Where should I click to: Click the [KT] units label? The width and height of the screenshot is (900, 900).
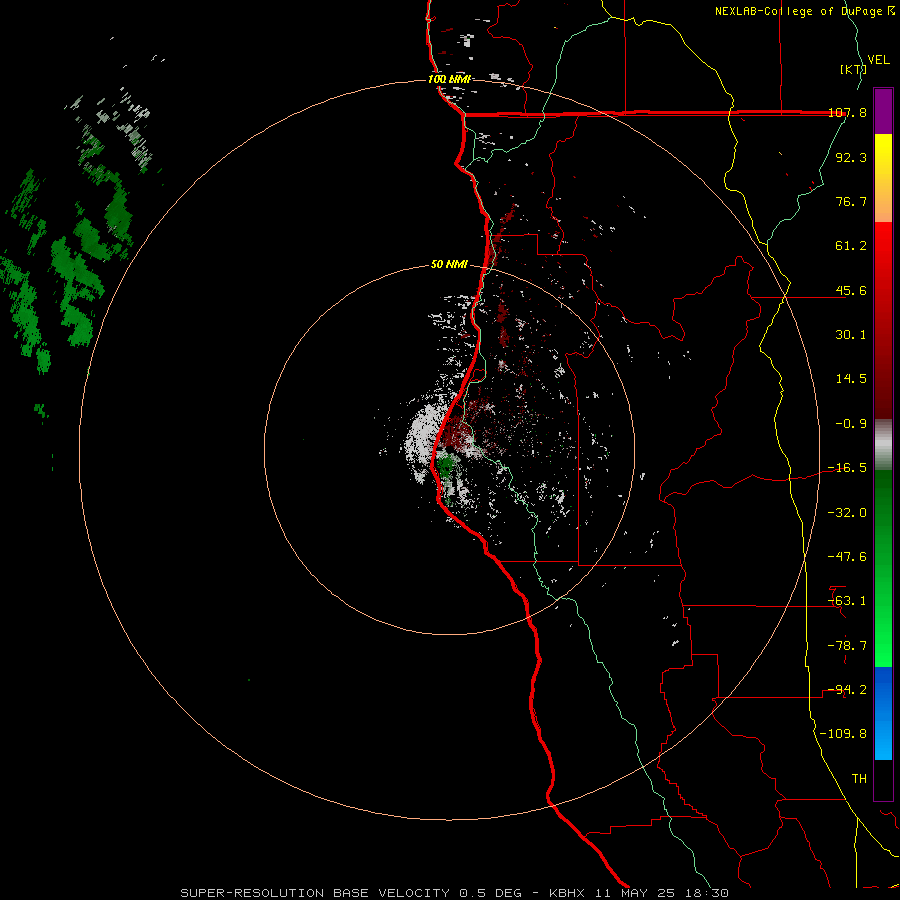pos(854,69)
